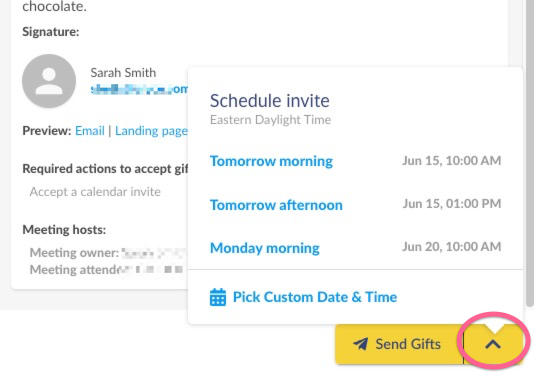Click Sarah Smith's gray avatar icon

(49, 81)
